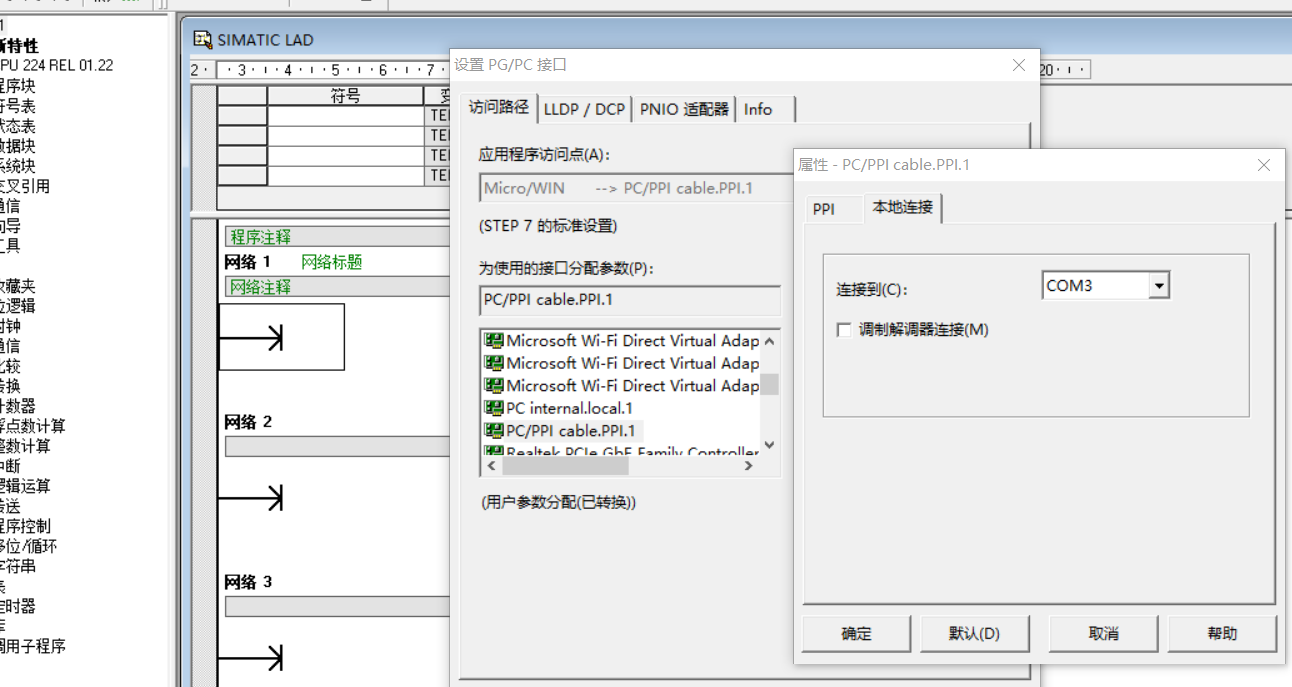
Task: Close the 属性 - PC/PPI cable.PPI.1 dialog
Action: (x=1264, y=165)
